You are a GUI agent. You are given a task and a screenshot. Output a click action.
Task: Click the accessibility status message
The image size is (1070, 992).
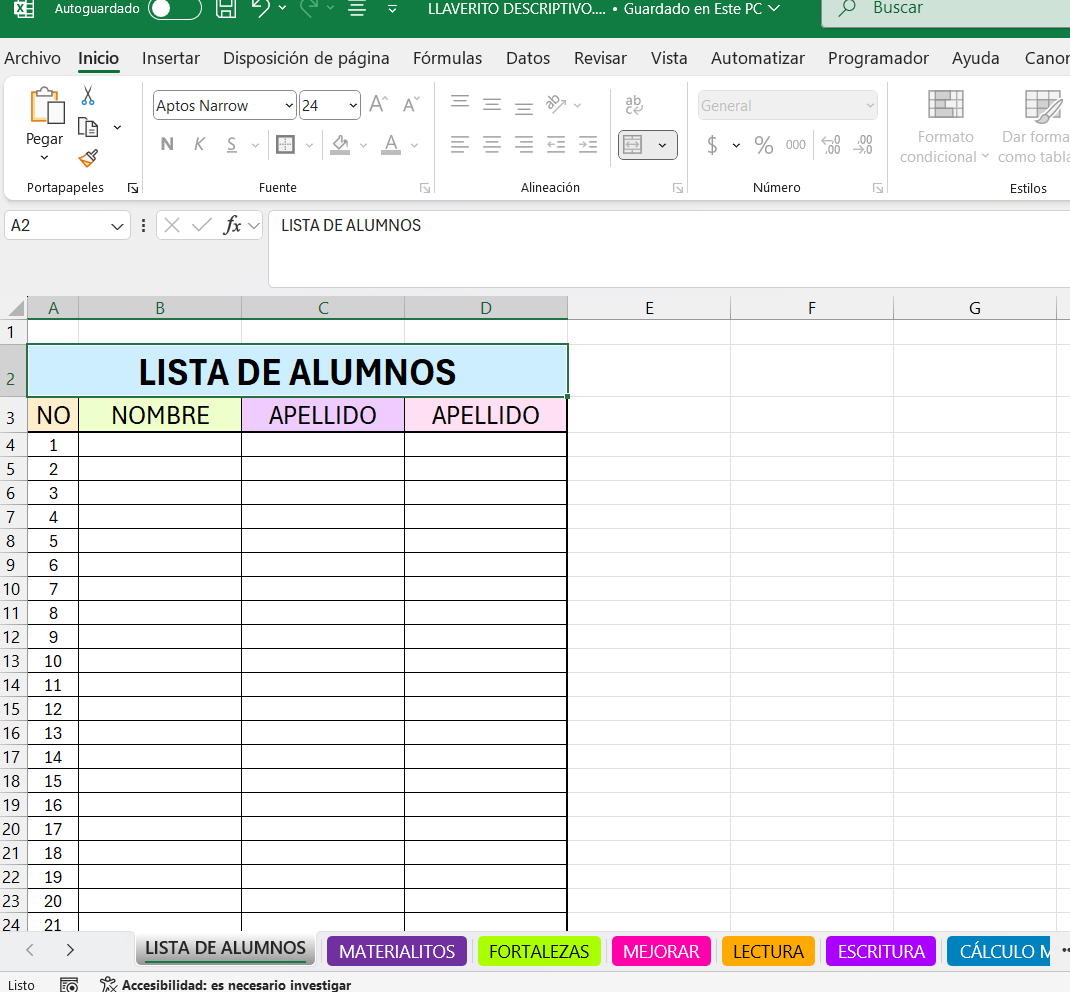235,985
